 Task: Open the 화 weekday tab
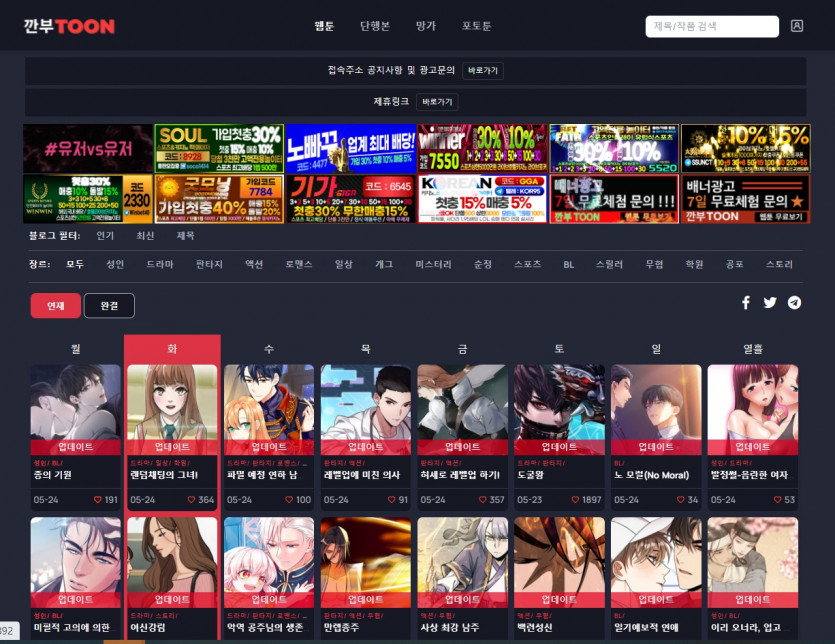(x=172, y=349)
